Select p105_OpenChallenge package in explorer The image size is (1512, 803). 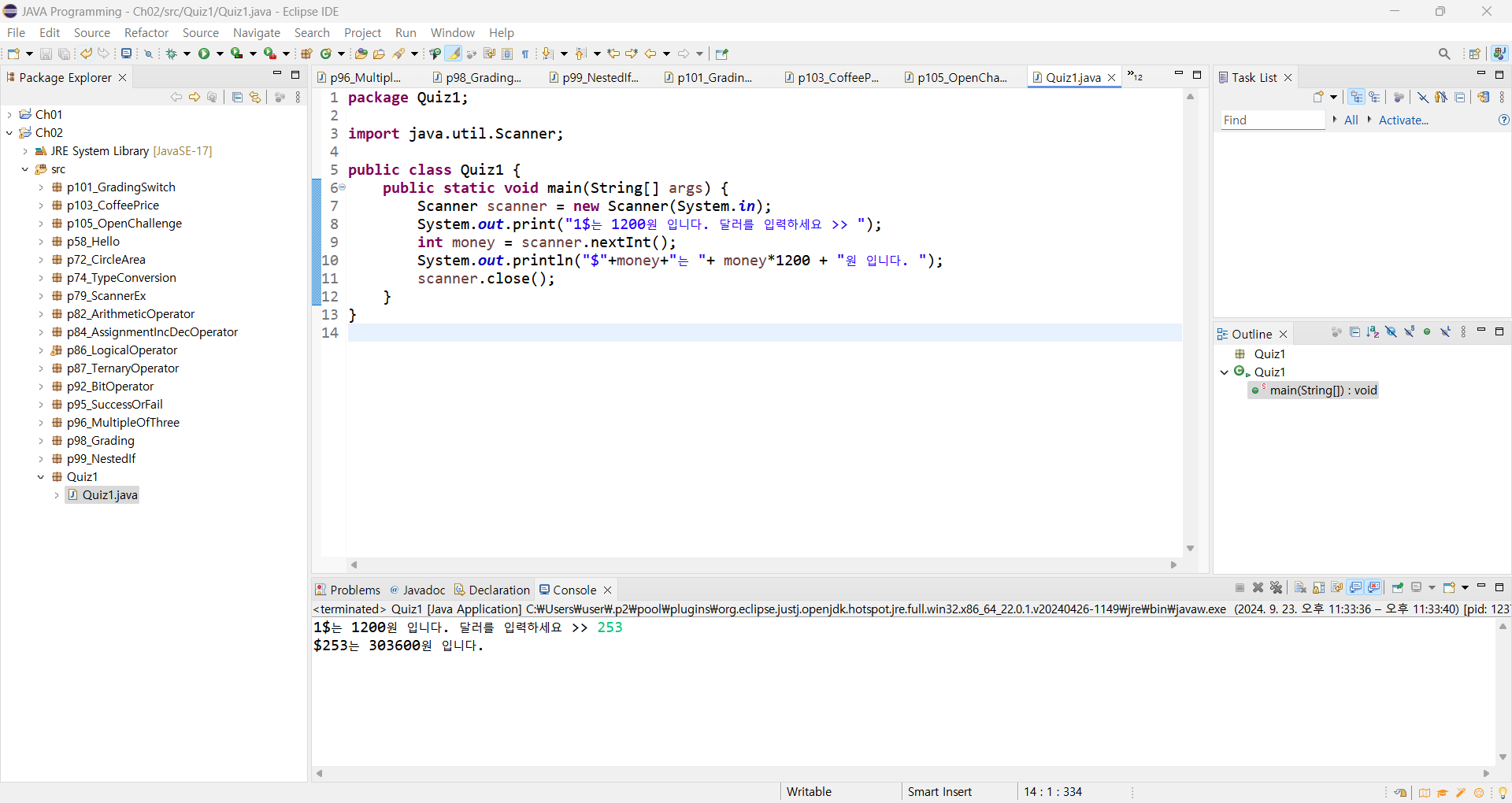[x=124, y=224]
